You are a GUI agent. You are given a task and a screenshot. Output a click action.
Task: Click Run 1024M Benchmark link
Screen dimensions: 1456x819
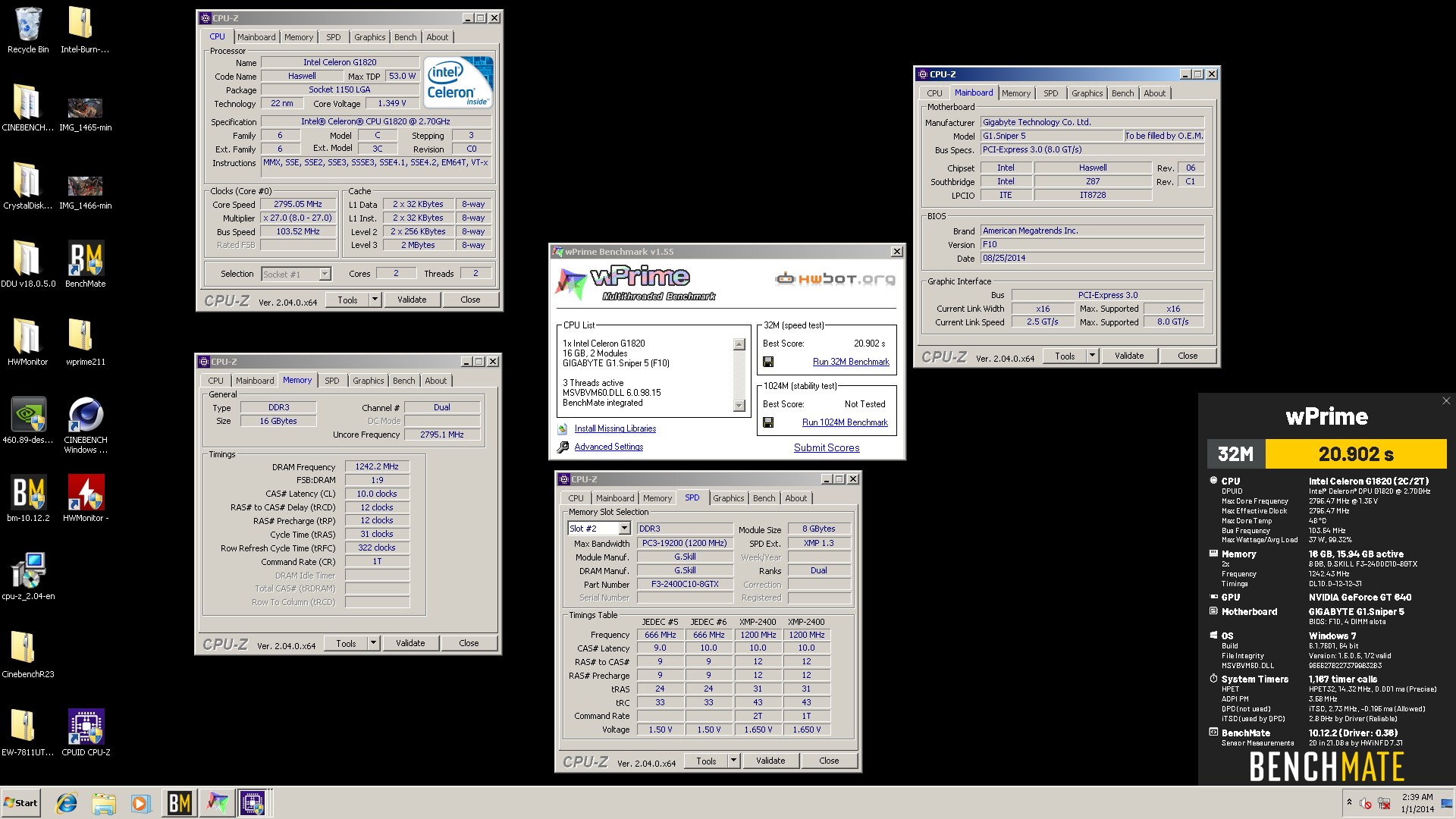(845, 422)
